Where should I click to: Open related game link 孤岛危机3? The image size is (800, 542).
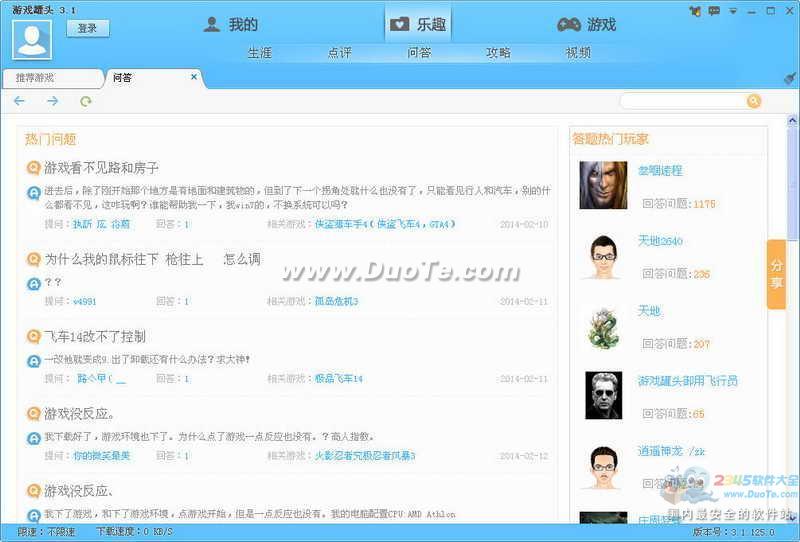[x=336, y=301]
